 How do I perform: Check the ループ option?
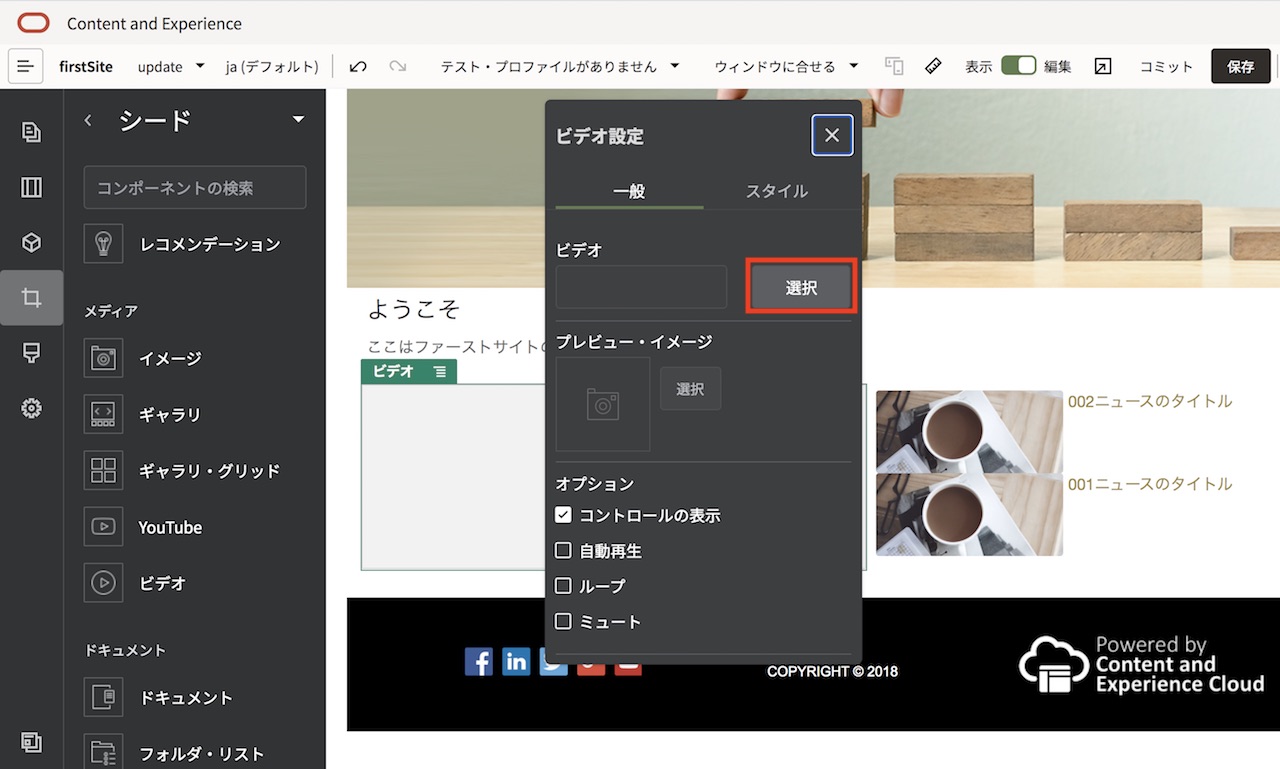point(563,586)
